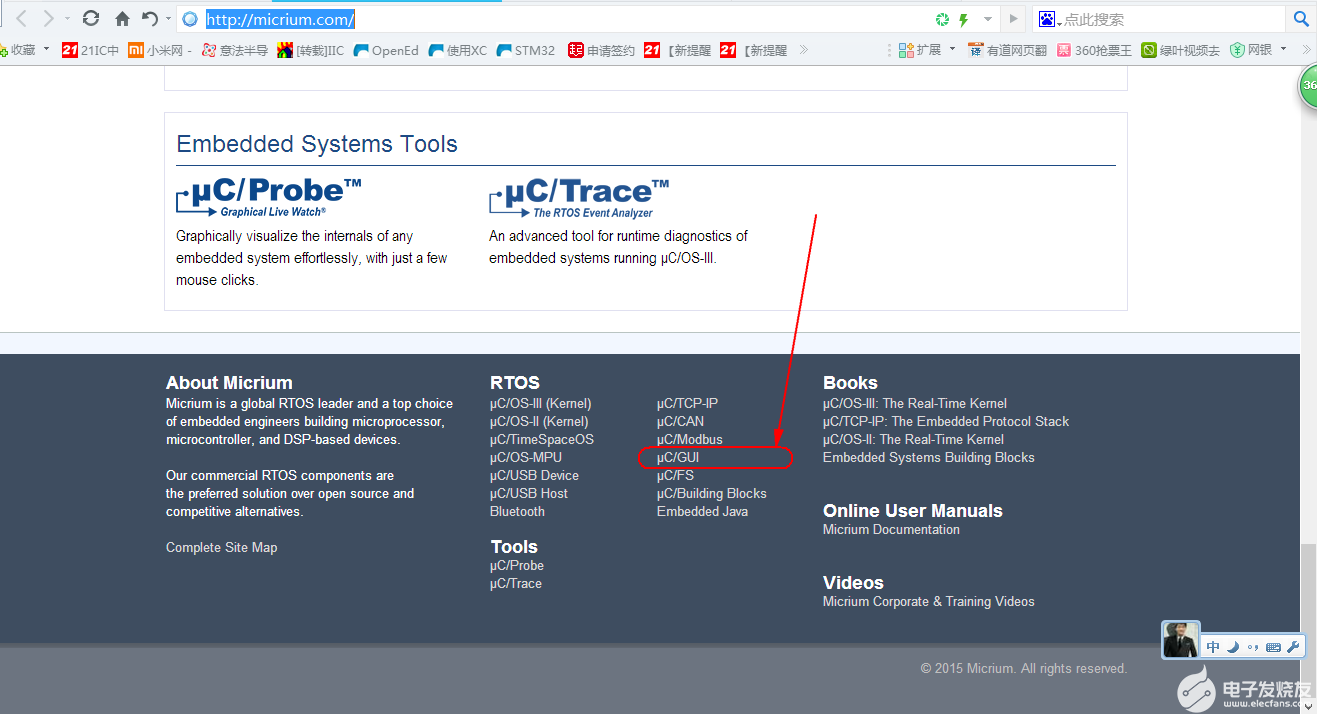
Task: Open the µC/TCP-IP footer link
Action: click(687, 404)
